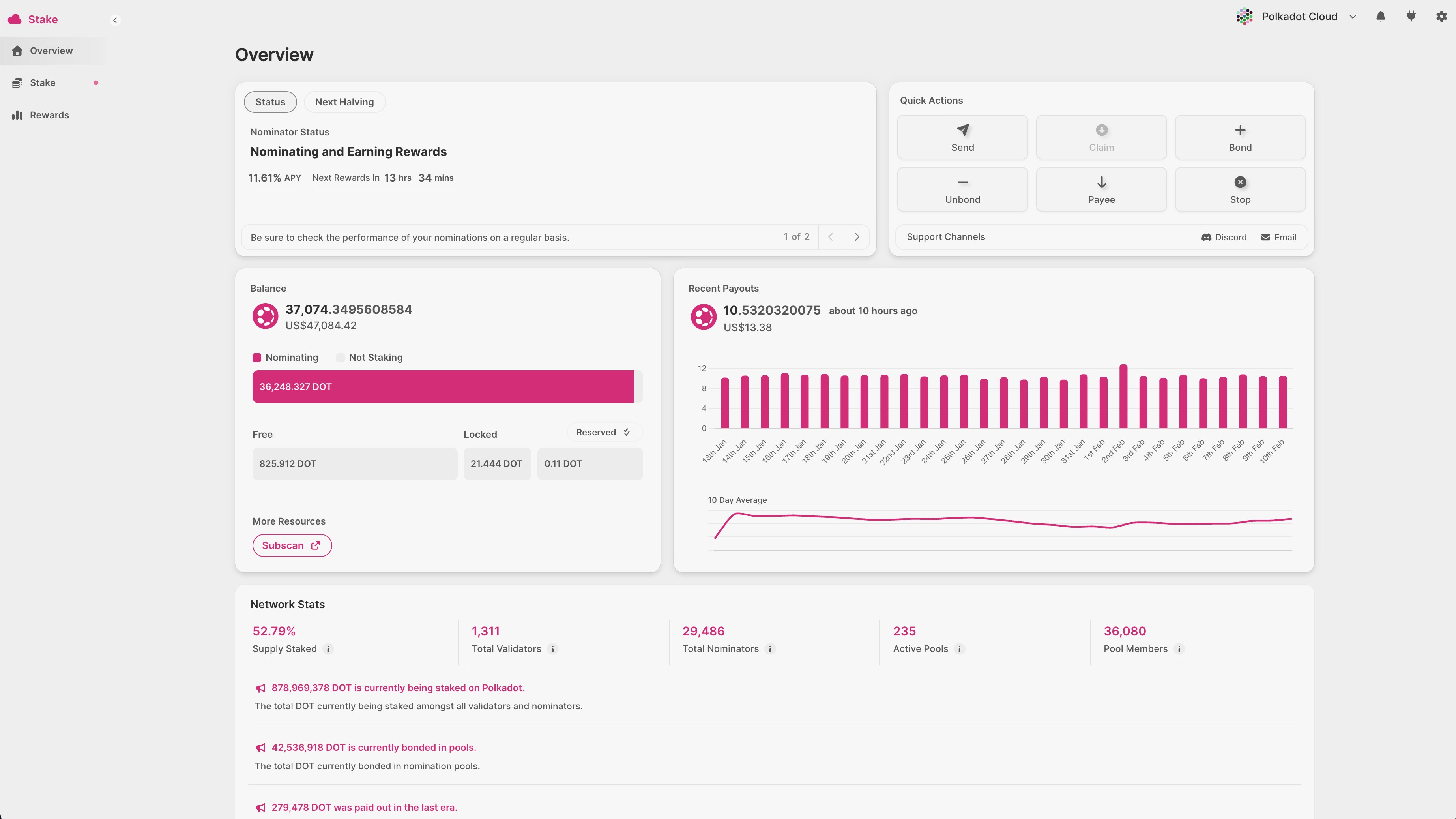Viewport: 1456px width, 819px height.
Task: Click the pink Nominating balance bar
Action: [x=443, y=387]
